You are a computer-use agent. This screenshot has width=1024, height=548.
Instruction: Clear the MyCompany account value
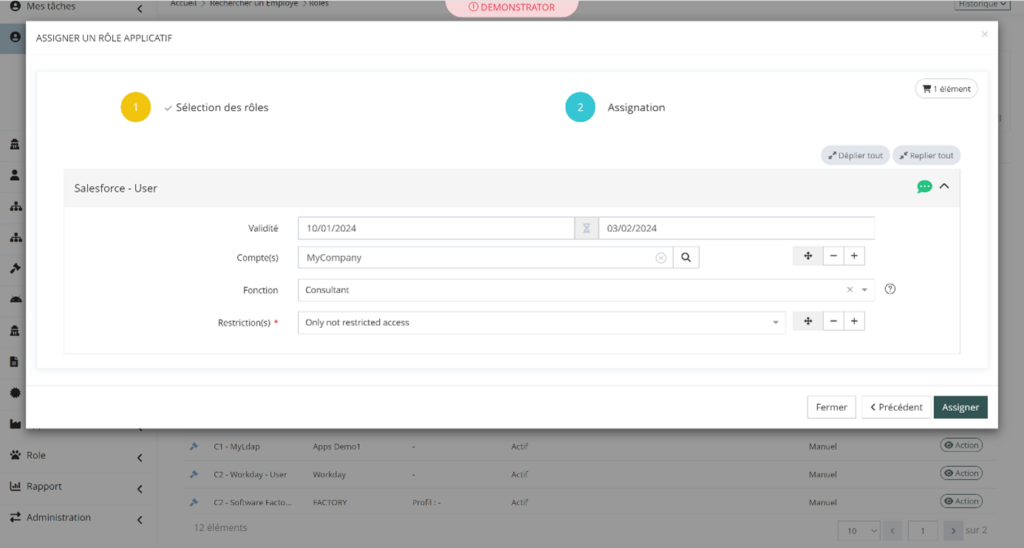coord(661,258)
